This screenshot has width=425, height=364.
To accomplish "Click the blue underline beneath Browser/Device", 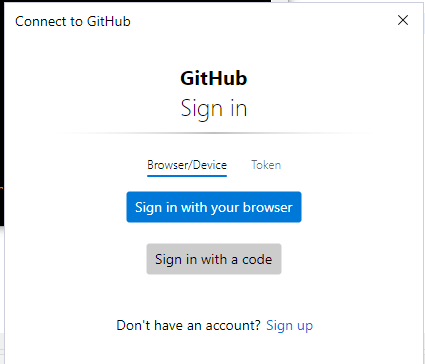I will 187,175.
